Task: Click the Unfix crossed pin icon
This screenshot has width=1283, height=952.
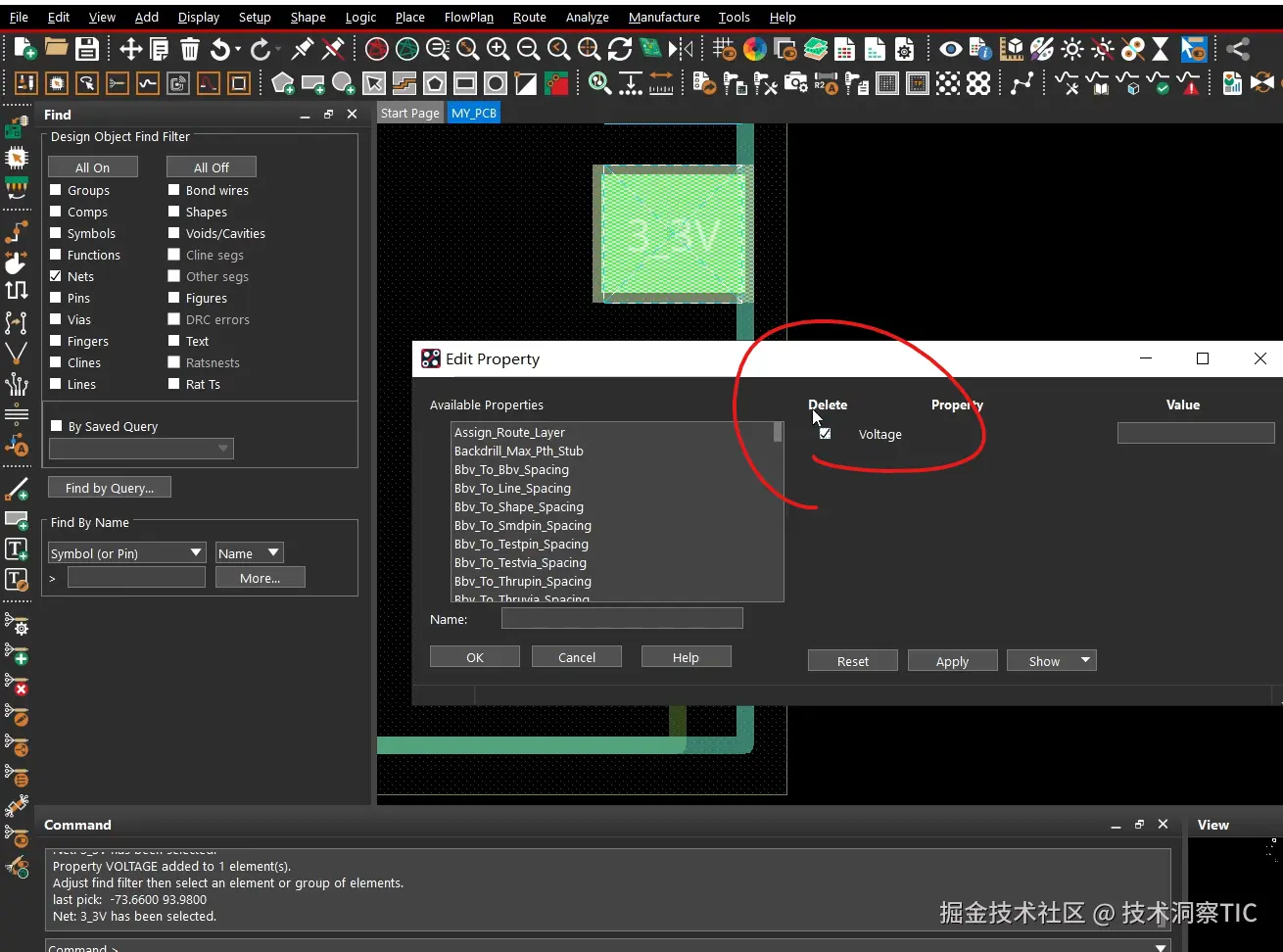Action: point(333,49)
